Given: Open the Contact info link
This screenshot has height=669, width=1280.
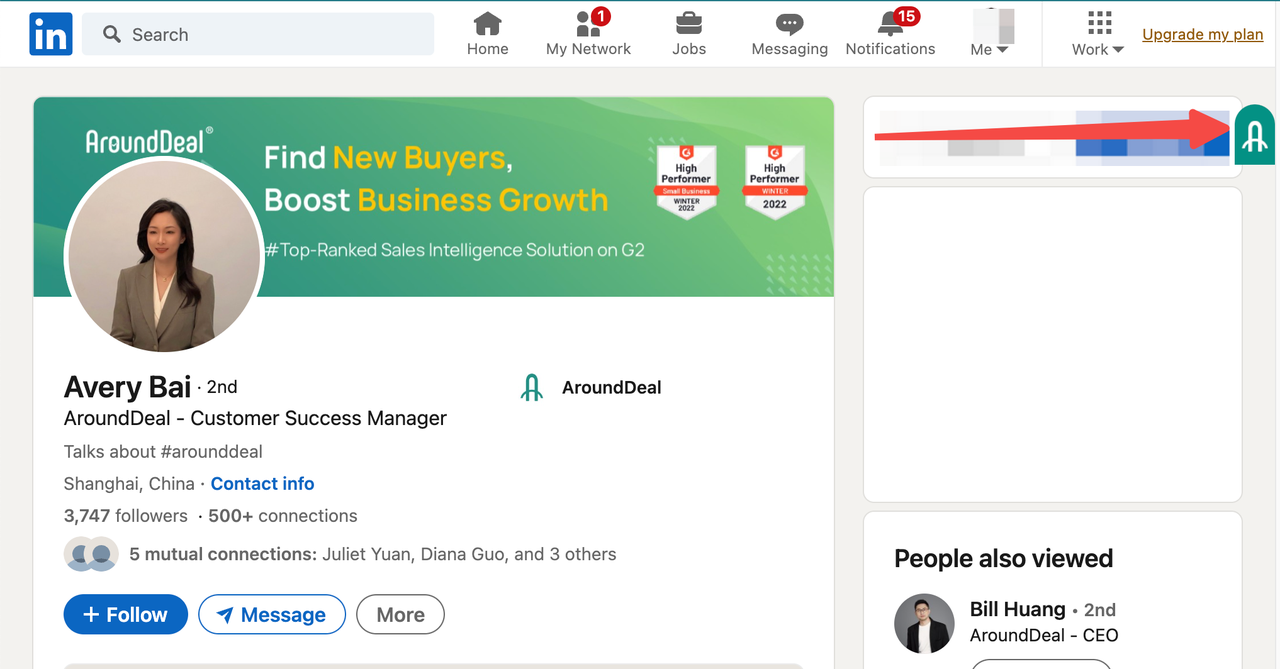Looking at the screenshot, I should [262, 484].
